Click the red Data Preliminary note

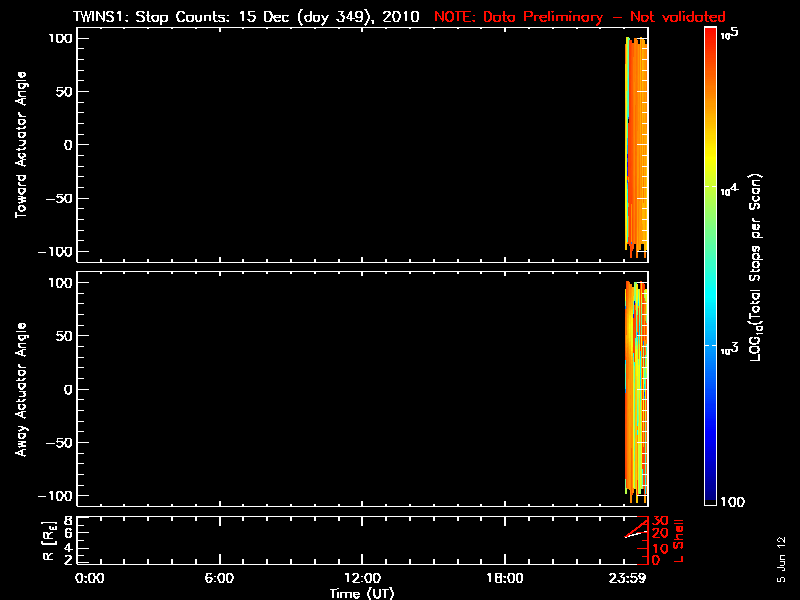(580, 17)
